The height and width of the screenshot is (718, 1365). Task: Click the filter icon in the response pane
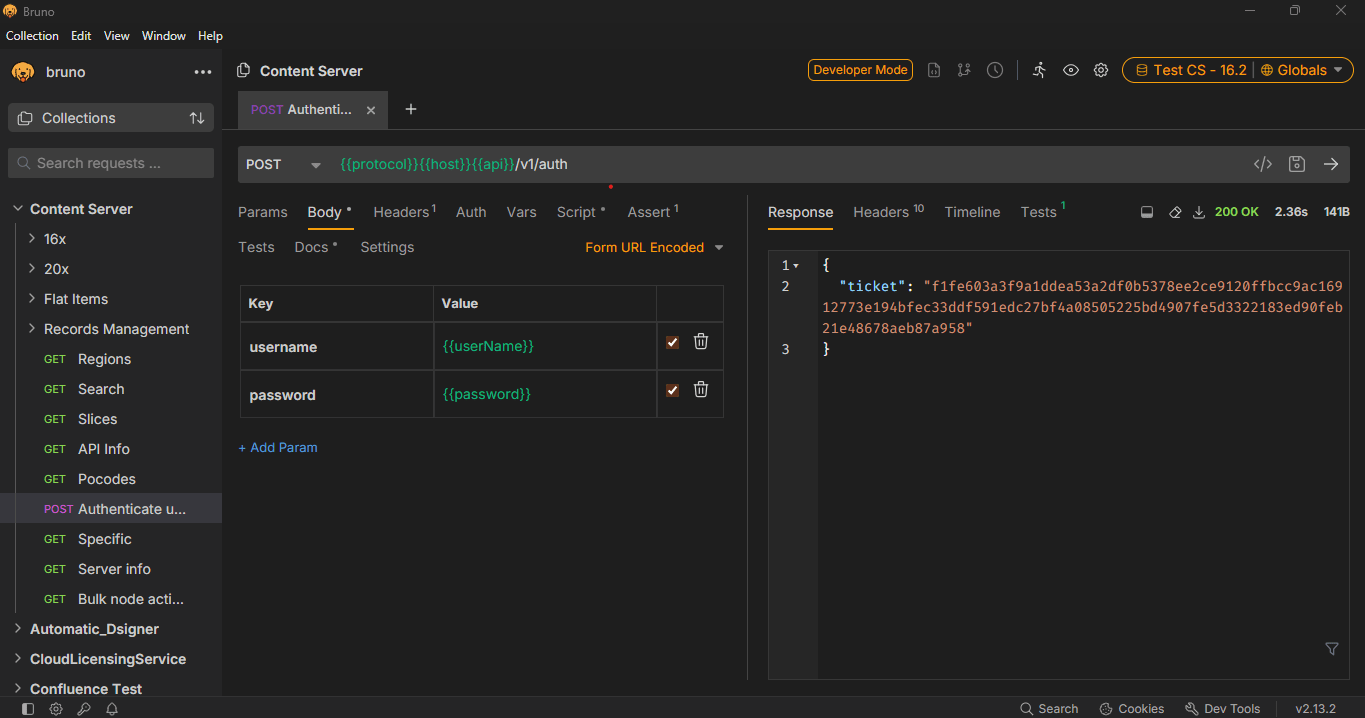(x=1331, y=649)
